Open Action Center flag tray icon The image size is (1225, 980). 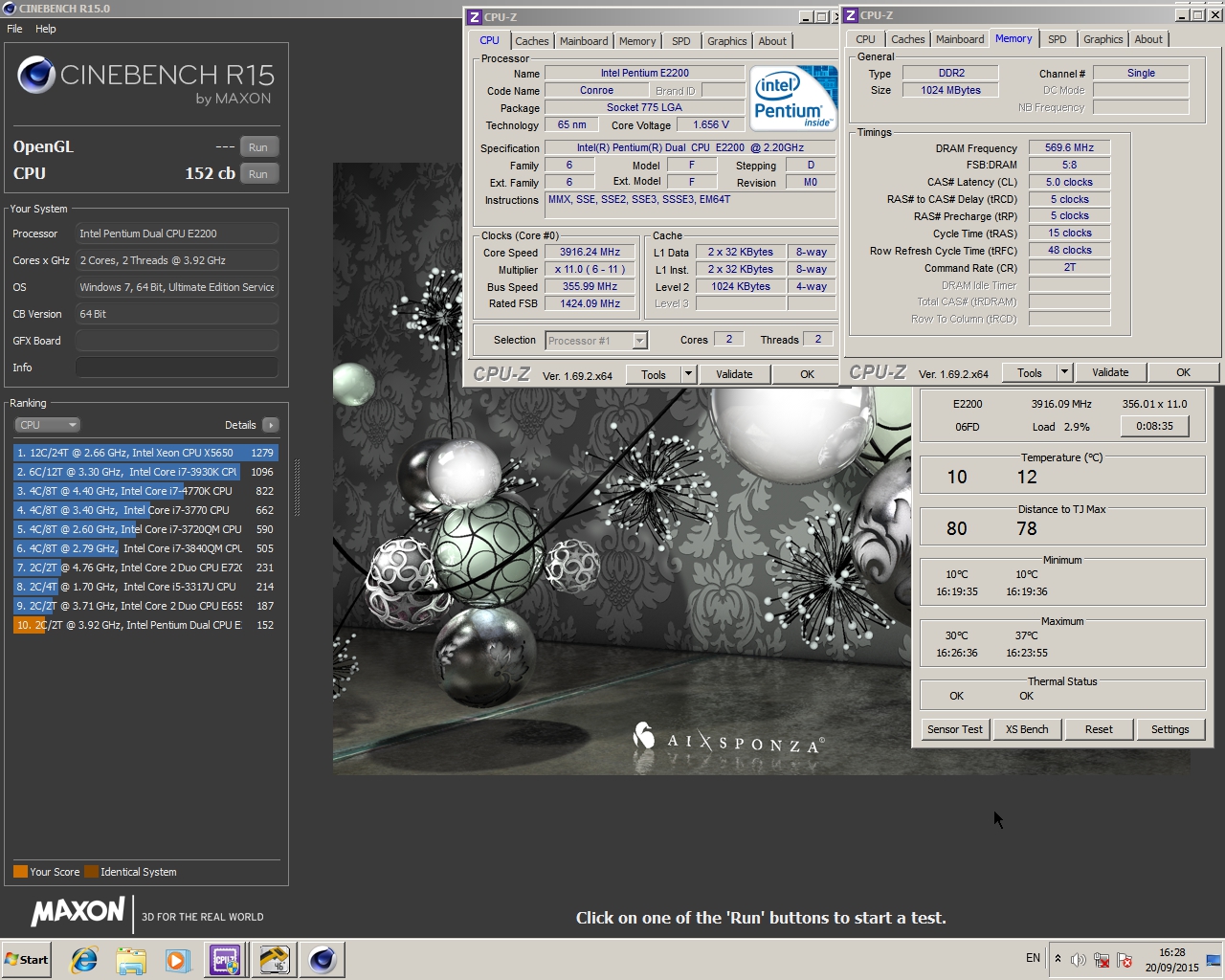point(1125,960)
